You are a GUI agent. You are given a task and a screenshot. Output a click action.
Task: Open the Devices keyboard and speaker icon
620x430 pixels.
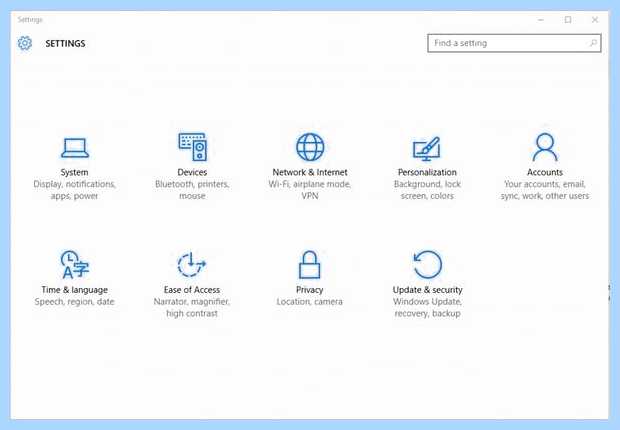click(x=192, y=147)
